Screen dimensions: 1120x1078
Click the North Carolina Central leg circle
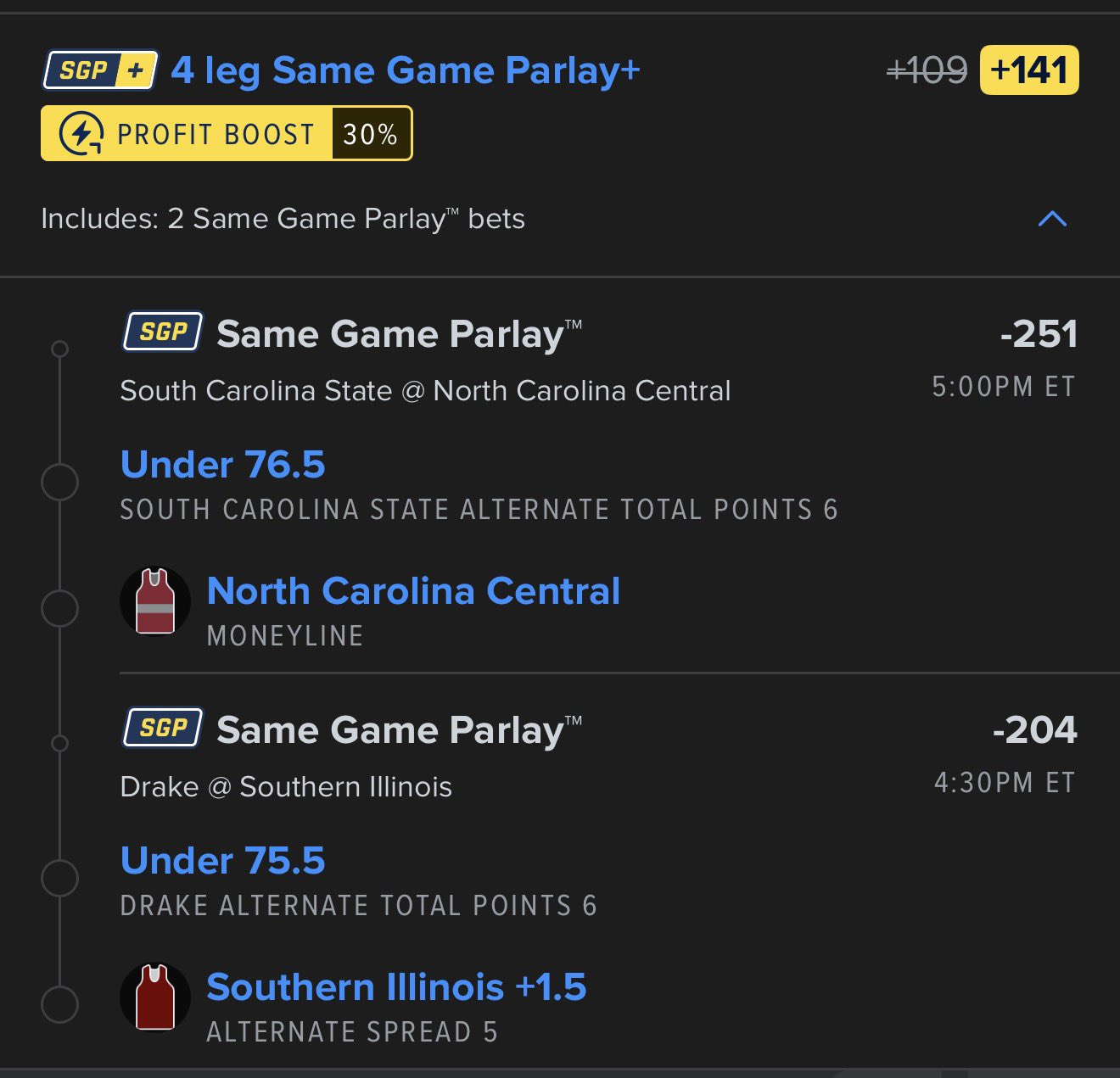[59, 608]
